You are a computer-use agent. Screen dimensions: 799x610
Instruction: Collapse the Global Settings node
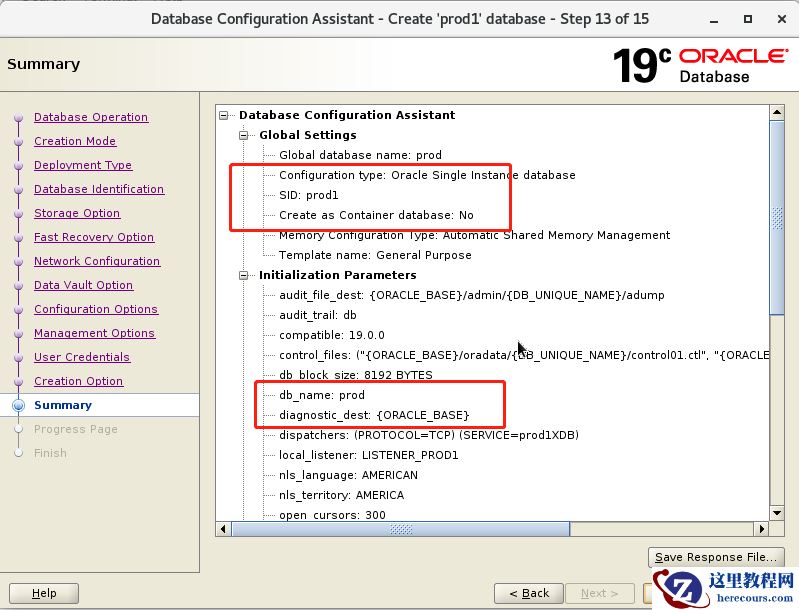coord(244,135)
